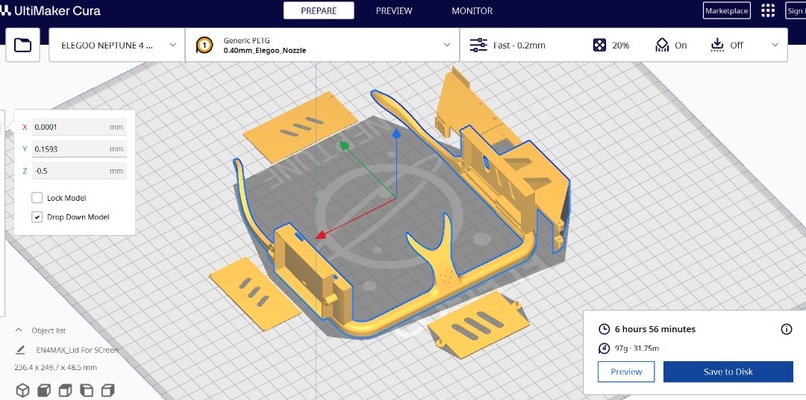Click the print settings sliders icon
The image size is (806, 400).
click(x=478, y=45)
